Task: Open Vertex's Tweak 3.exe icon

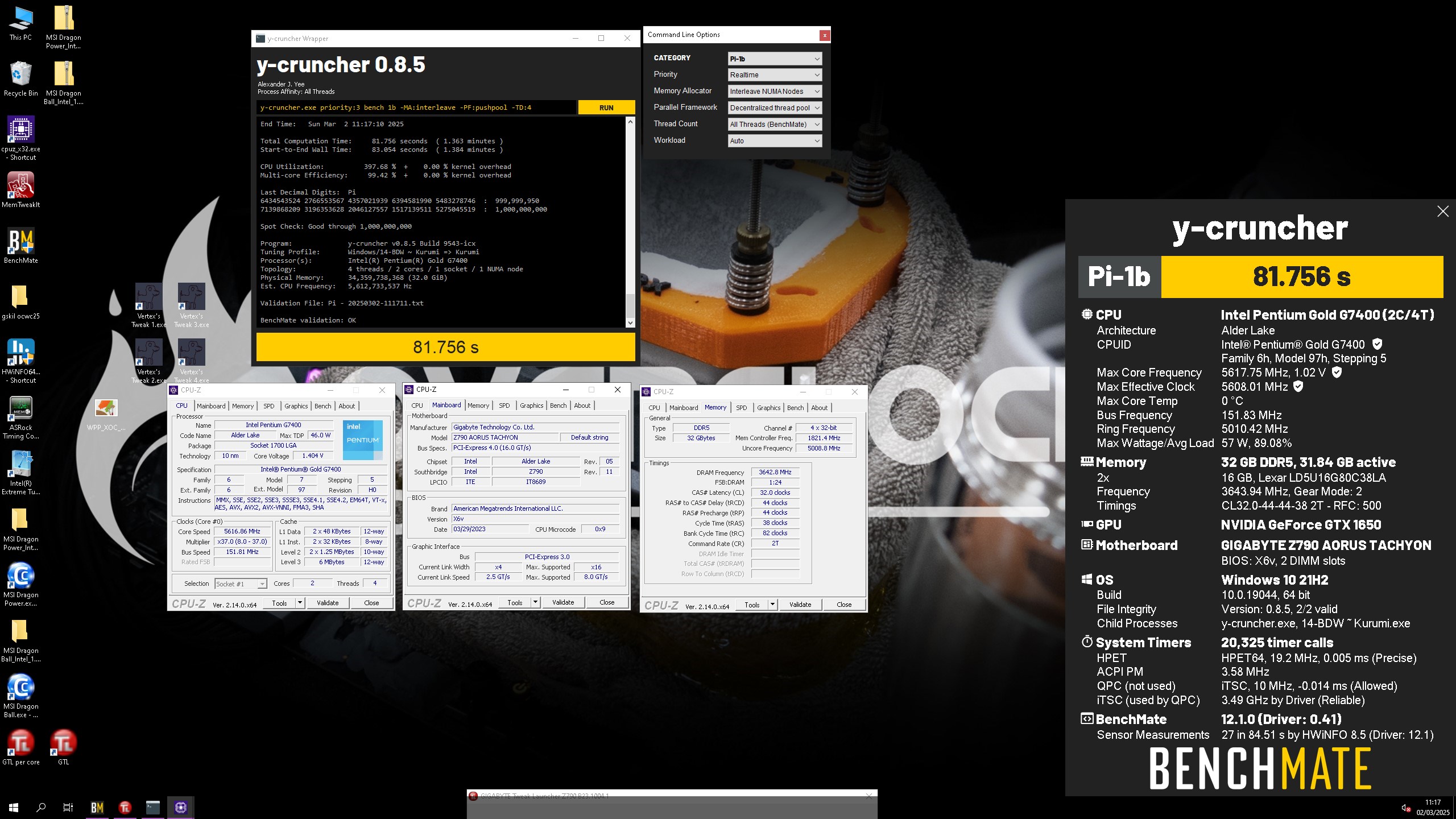Action: pyautogui.click(x=191, y=305)
